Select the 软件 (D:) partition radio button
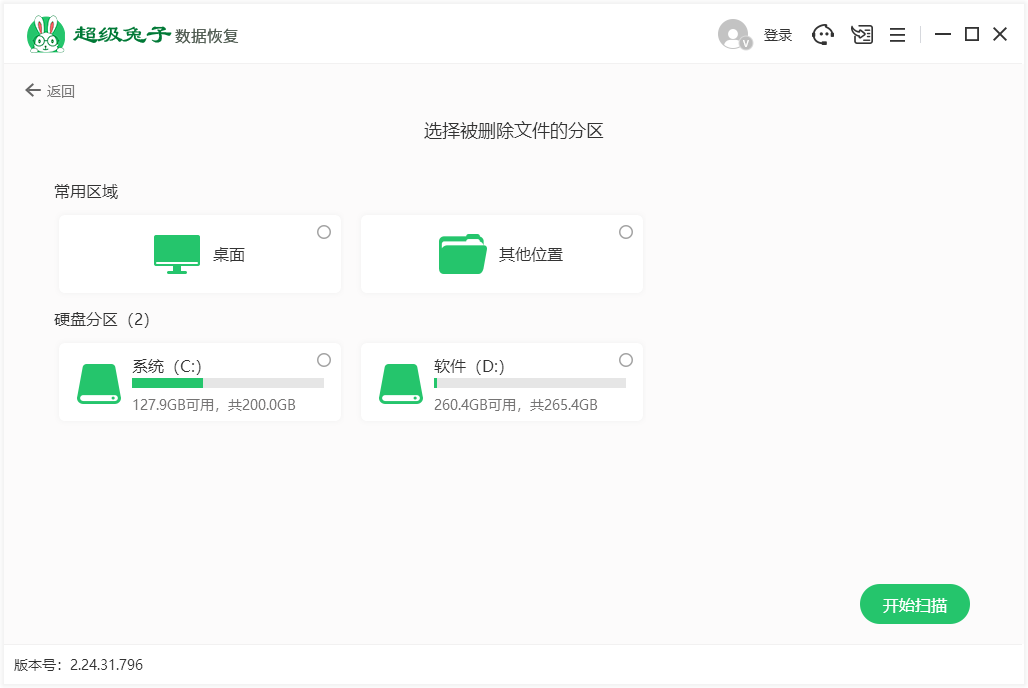 tap(625, 360)
